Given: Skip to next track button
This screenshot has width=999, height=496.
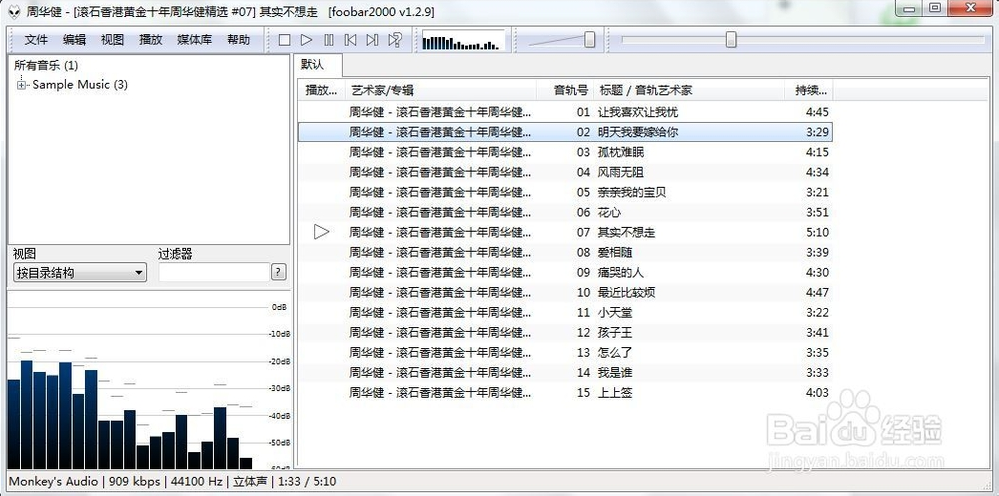Looking at the screenshot, I should tap(373, 40).
